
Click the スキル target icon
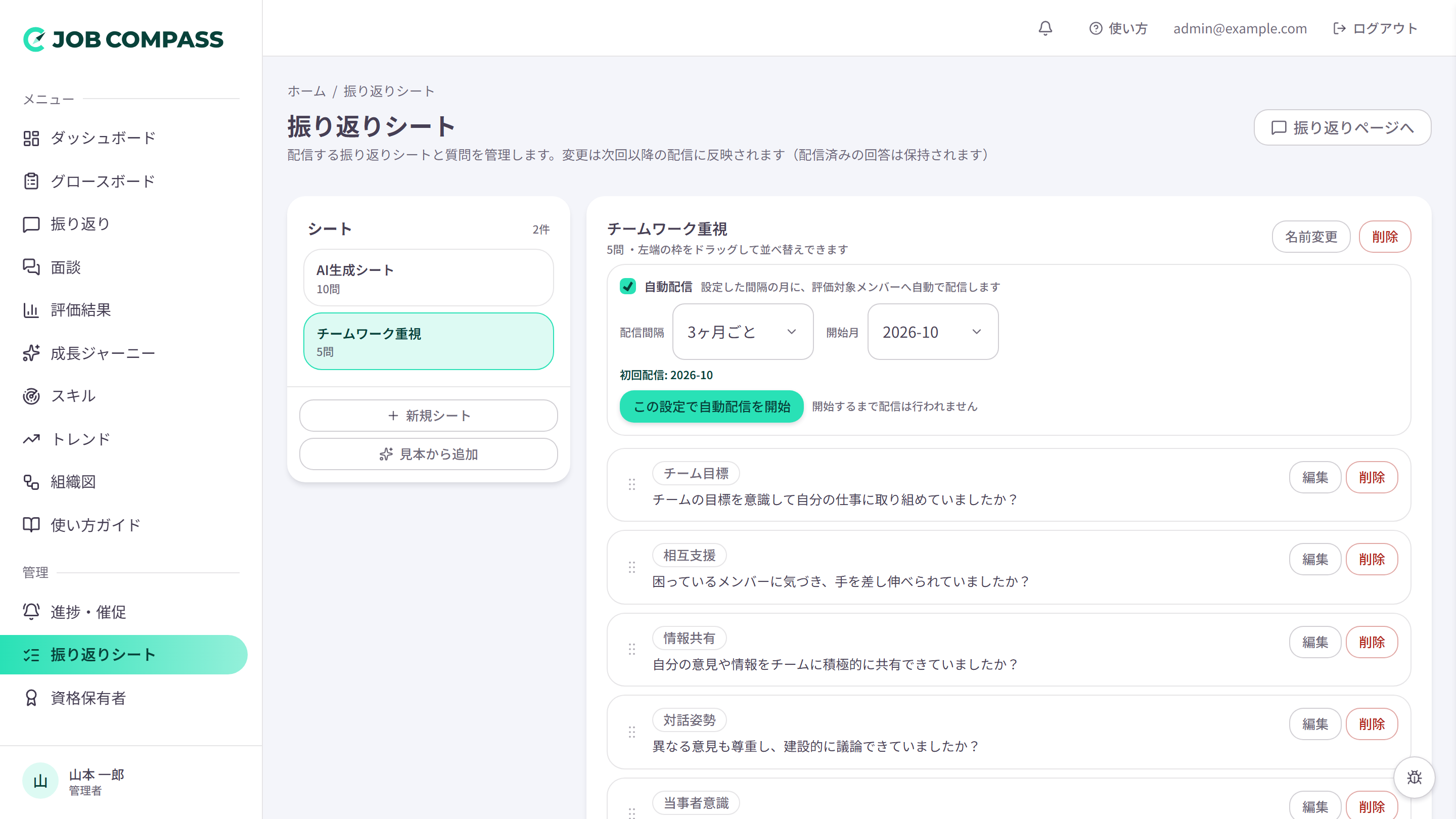(x=31, y=396)
